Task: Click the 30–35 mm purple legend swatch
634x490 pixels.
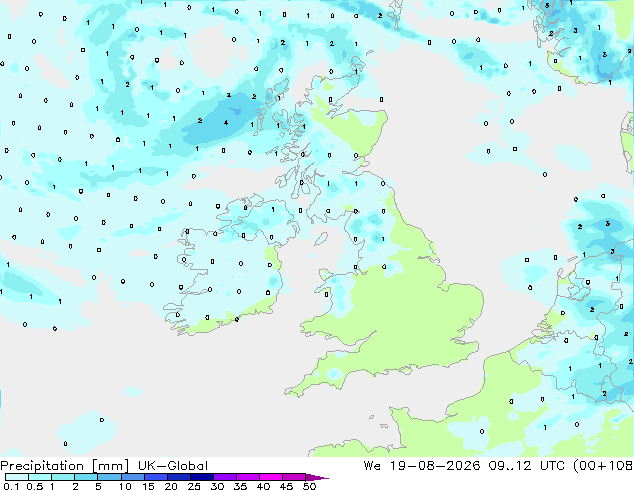Action: (x=225, y=477)
